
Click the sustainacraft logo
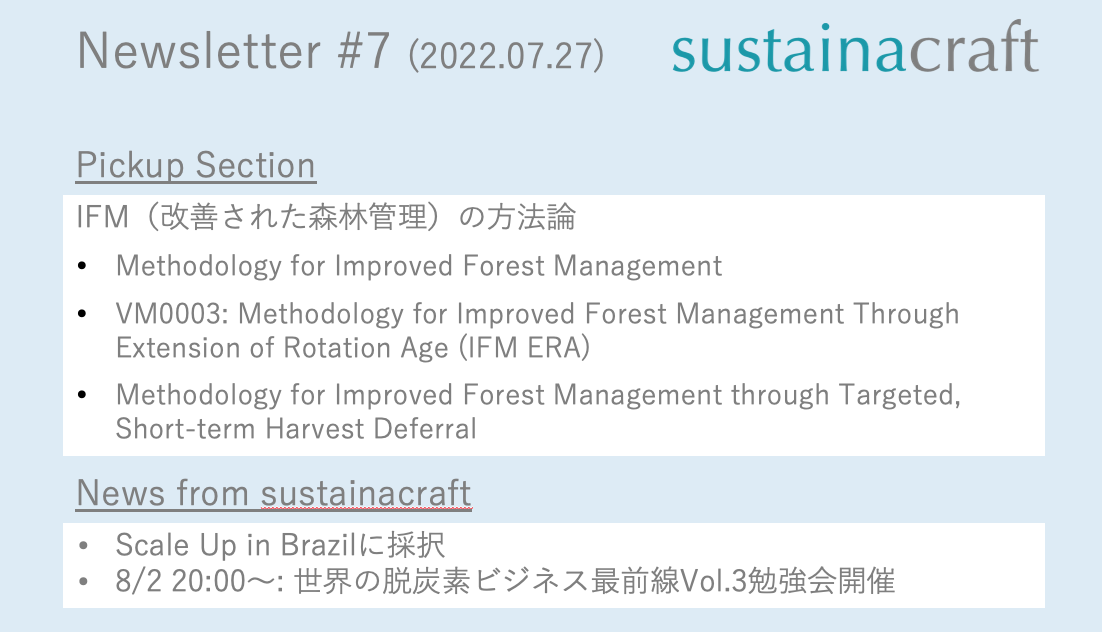coord(855,50)
